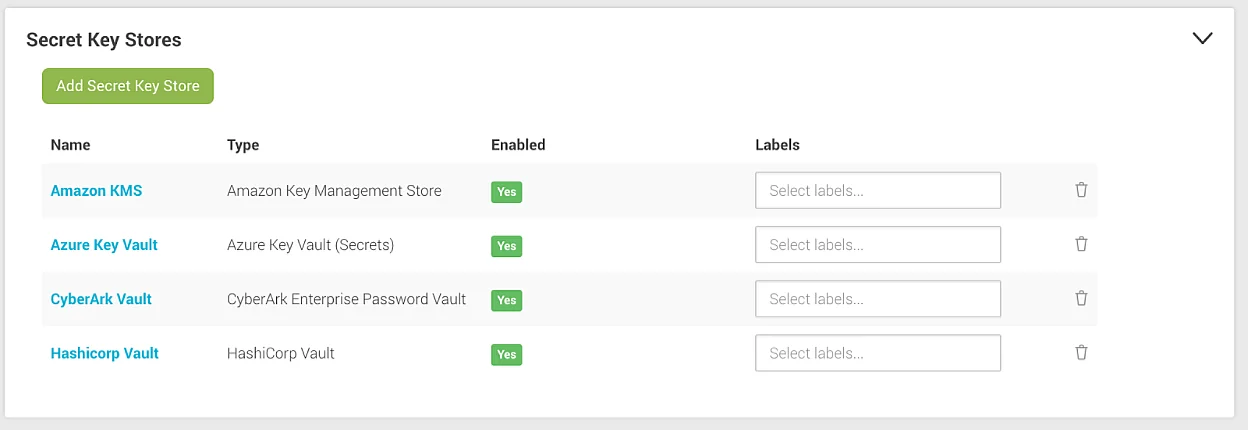Click the Enabled column header
Image resolution: width=1248 pixels, height=430 pixels.
[x=518, y=144]
